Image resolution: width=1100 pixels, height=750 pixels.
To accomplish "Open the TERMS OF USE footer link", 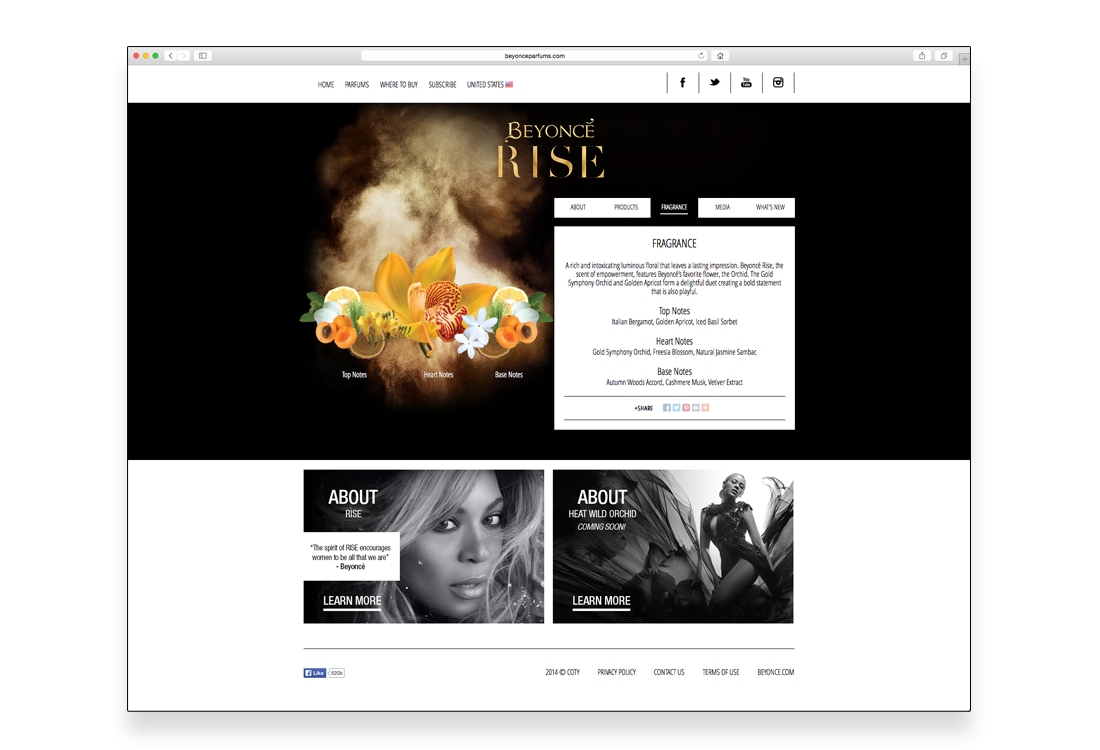I will [720, 672].
